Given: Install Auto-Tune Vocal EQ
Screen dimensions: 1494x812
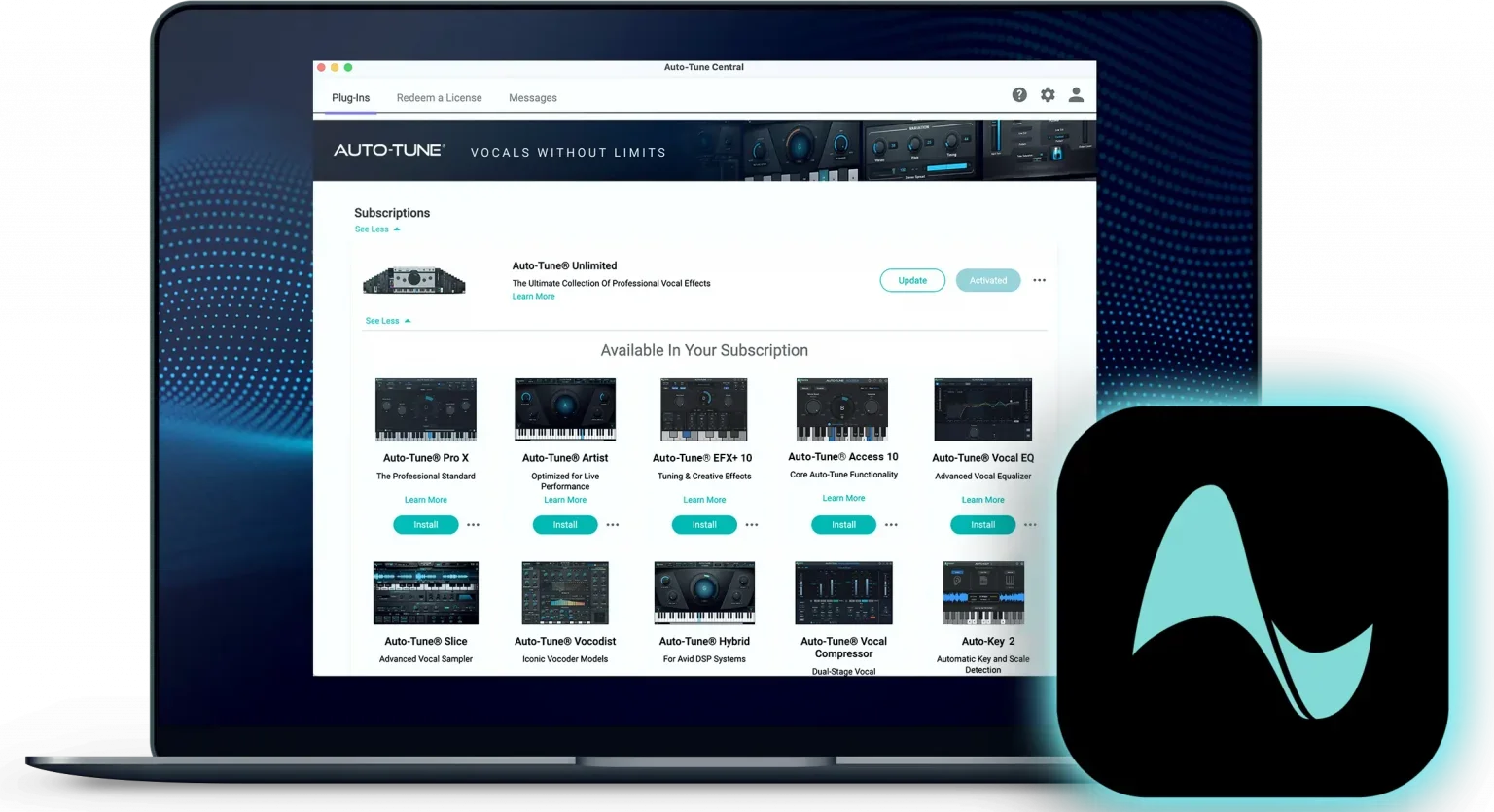Looking at the screenshot, I should coord(982,525).
